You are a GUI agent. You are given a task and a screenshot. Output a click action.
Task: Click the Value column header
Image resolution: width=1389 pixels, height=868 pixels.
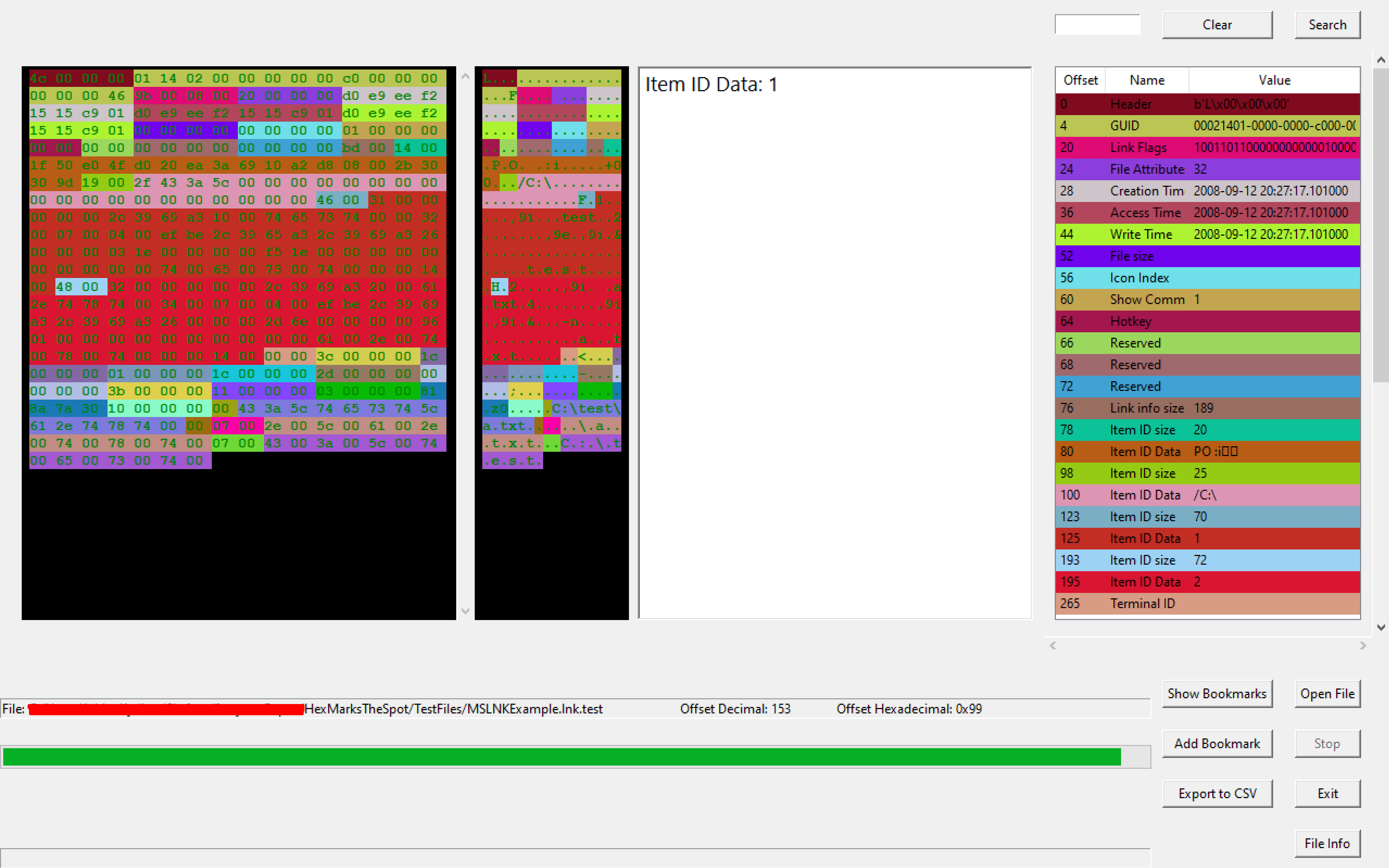point(1273,80)
